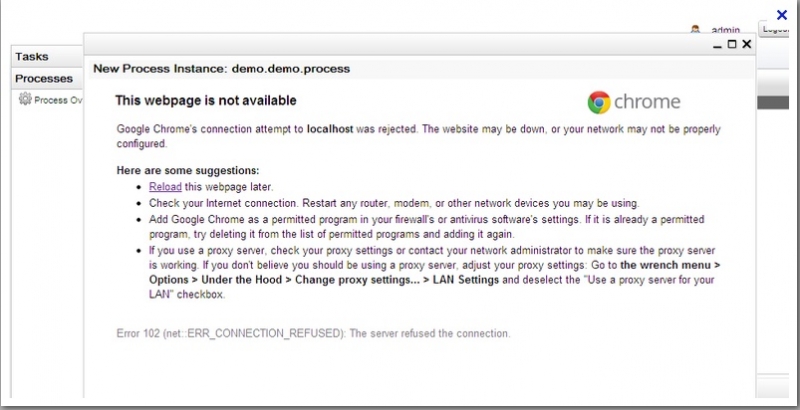This screenshot has height=410, width=800.
Task: Close the New Process Instance dialog
Action: pos(746,45)
